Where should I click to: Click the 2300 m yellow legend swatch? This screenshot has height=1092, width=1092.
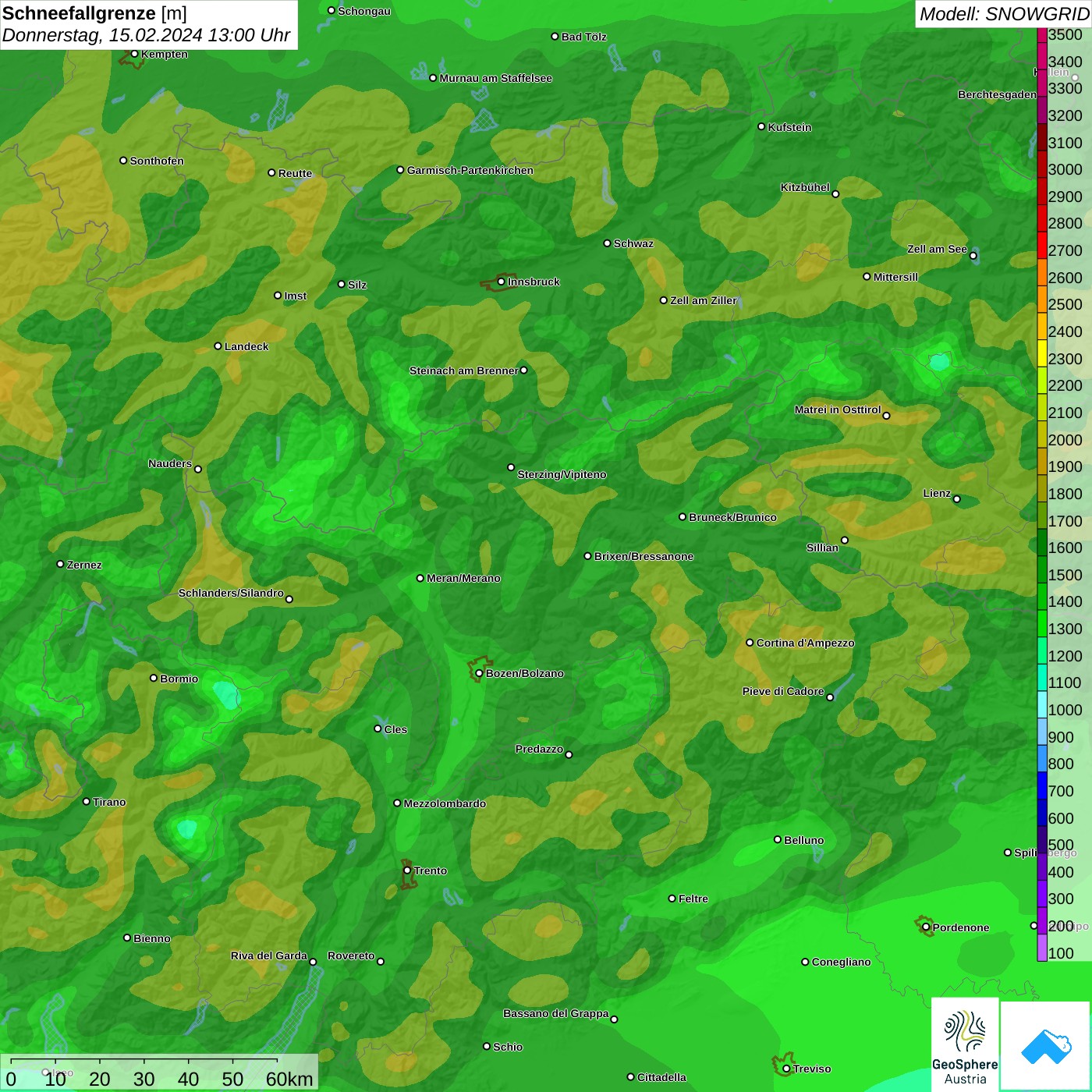click(1042, 353)
